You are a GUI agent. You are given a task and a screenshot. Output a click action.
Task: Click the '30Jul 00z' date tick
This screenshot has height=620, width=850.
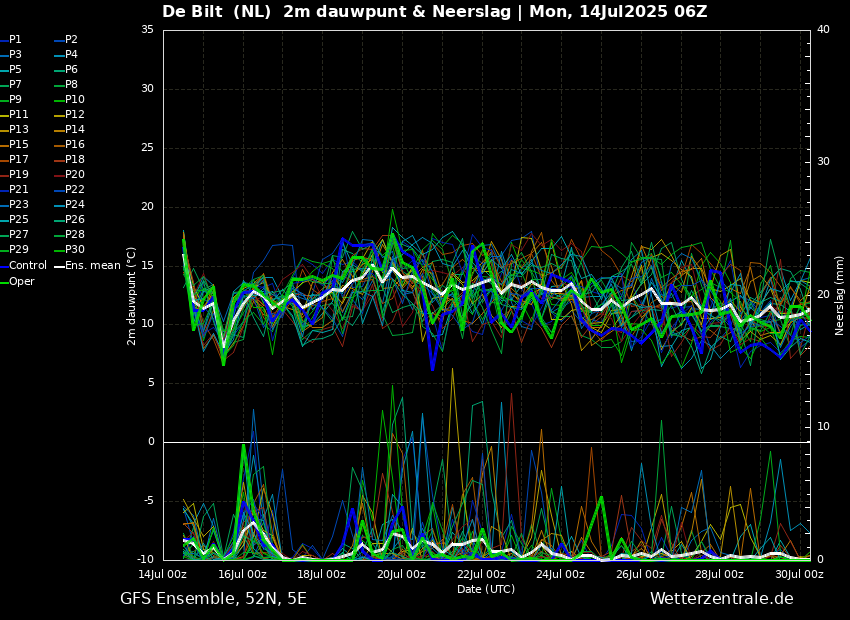[799, 574]
